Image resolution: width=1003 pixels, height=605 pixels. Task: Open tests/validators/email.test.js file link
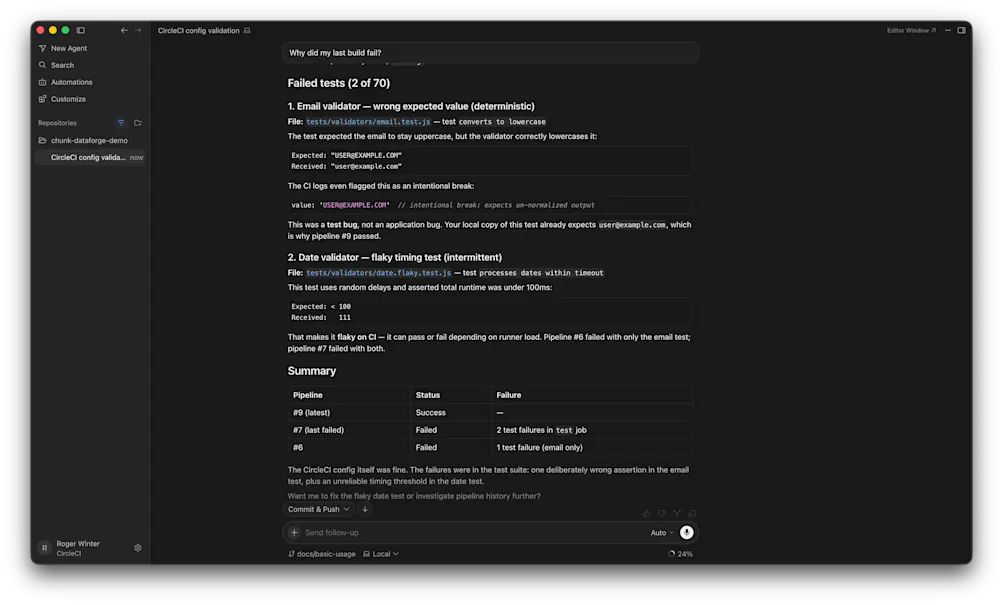tap(368, 122)
